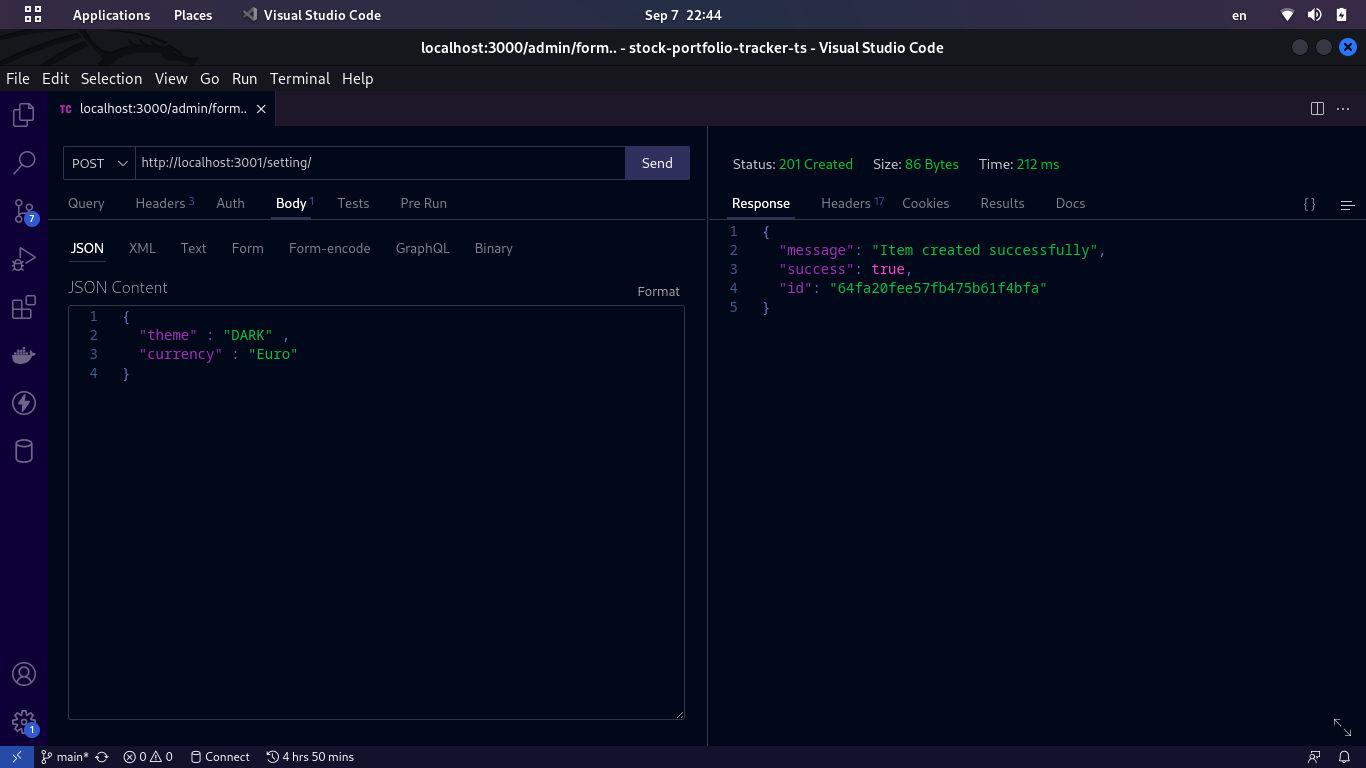Select Form body type
This screenshot has width=1366, height=768.
pos(247,248)
